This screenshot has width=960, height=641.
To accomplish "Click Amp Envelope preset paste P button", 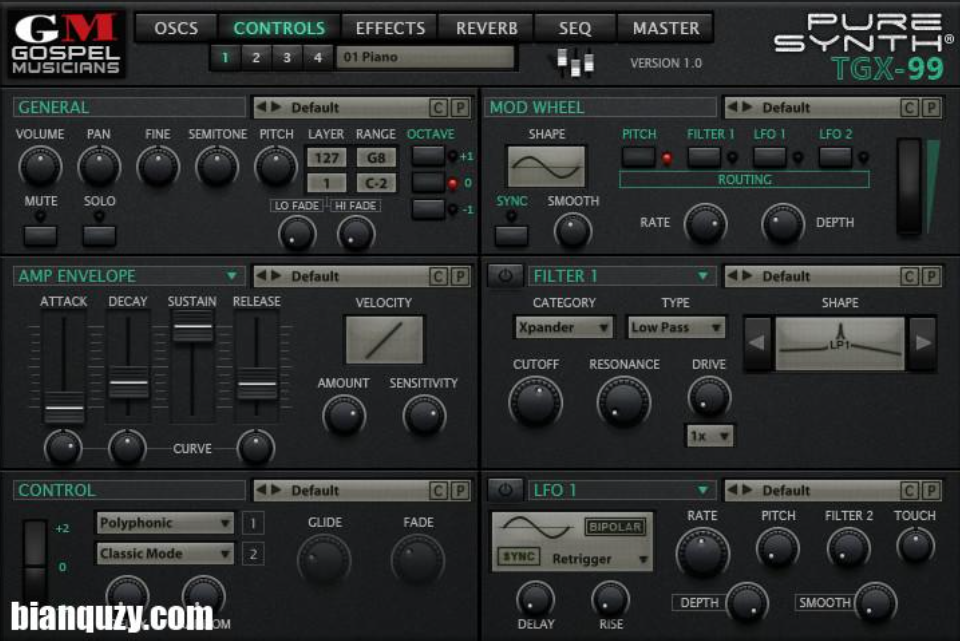I will [x=460, y=277].
